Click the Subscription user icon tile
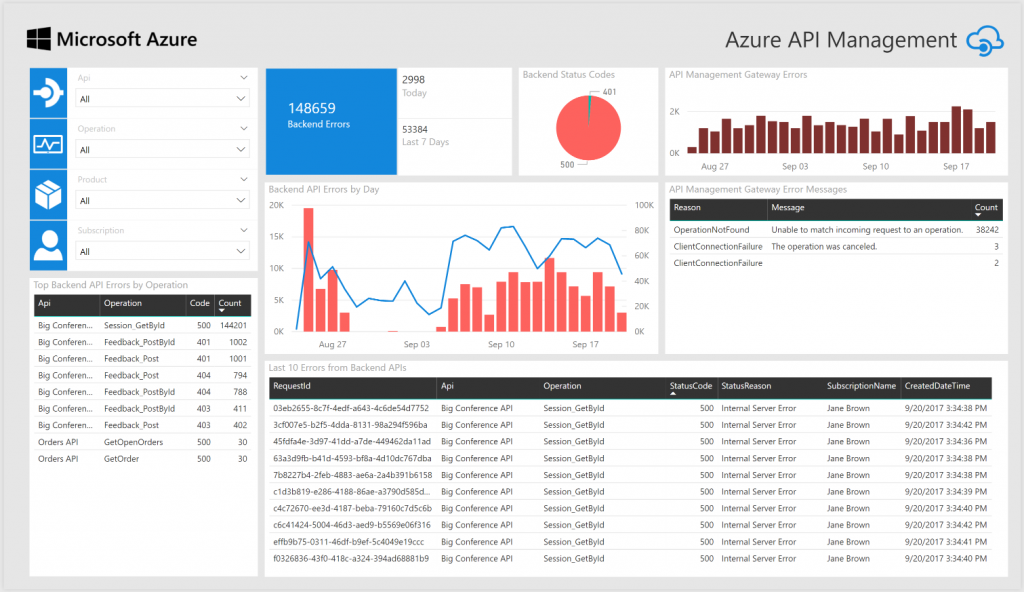Viewport: 1024px width, 592px height. click(48, 246)
